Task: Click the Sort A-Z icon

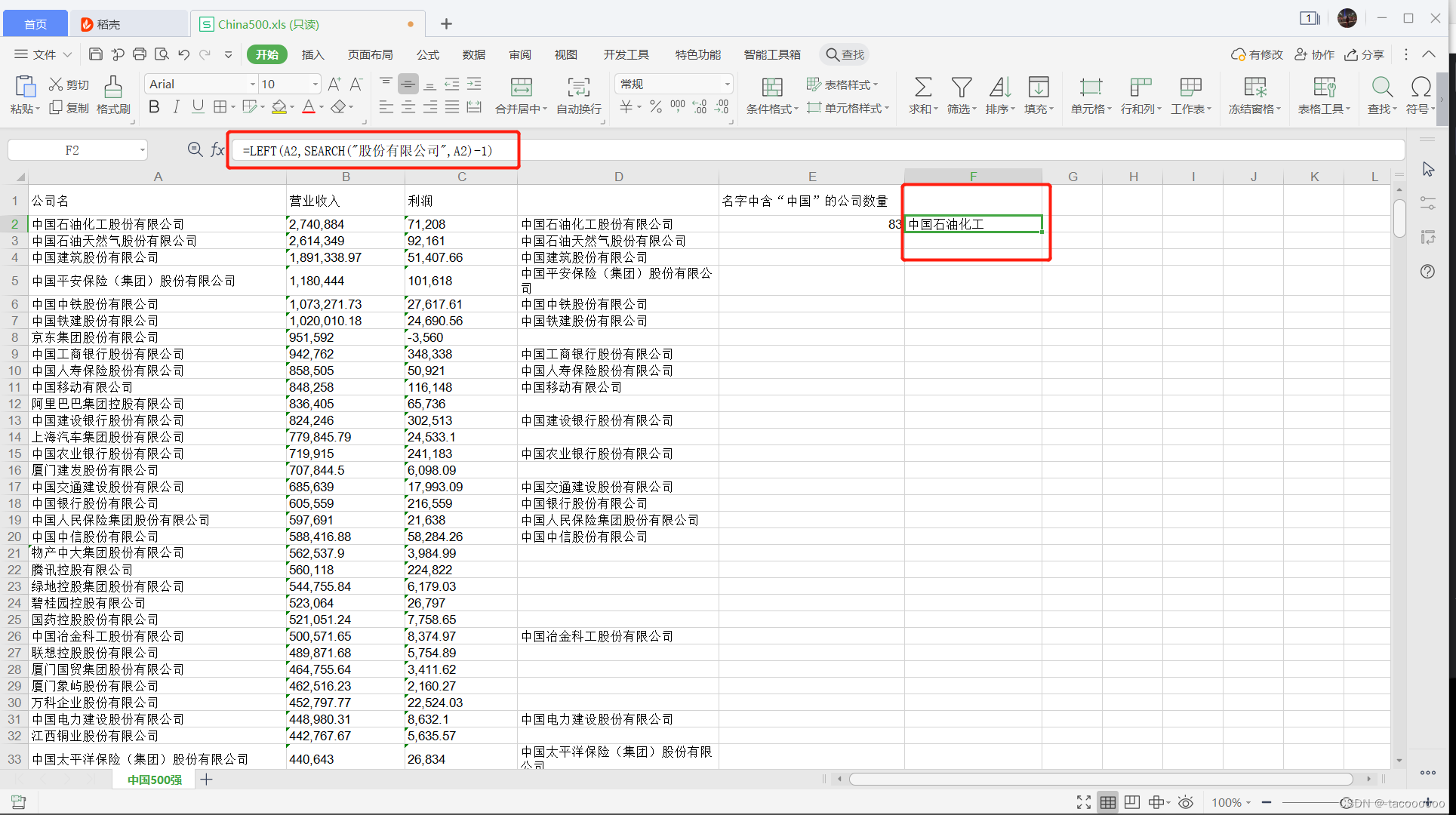Action: (x=1000, y=87)
